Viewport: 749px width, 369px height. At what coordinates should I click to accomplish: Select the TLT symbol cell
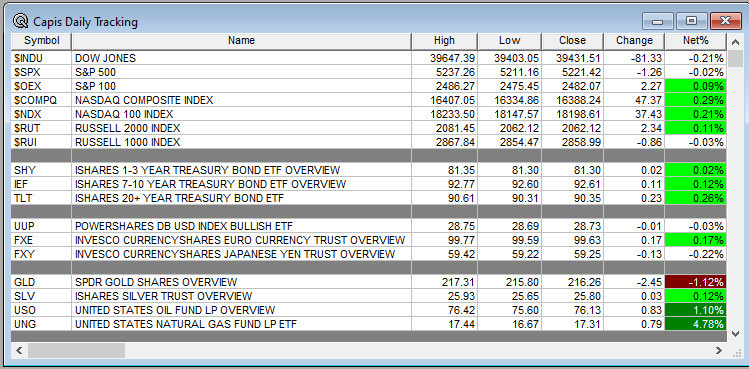(x=42, y=198)
